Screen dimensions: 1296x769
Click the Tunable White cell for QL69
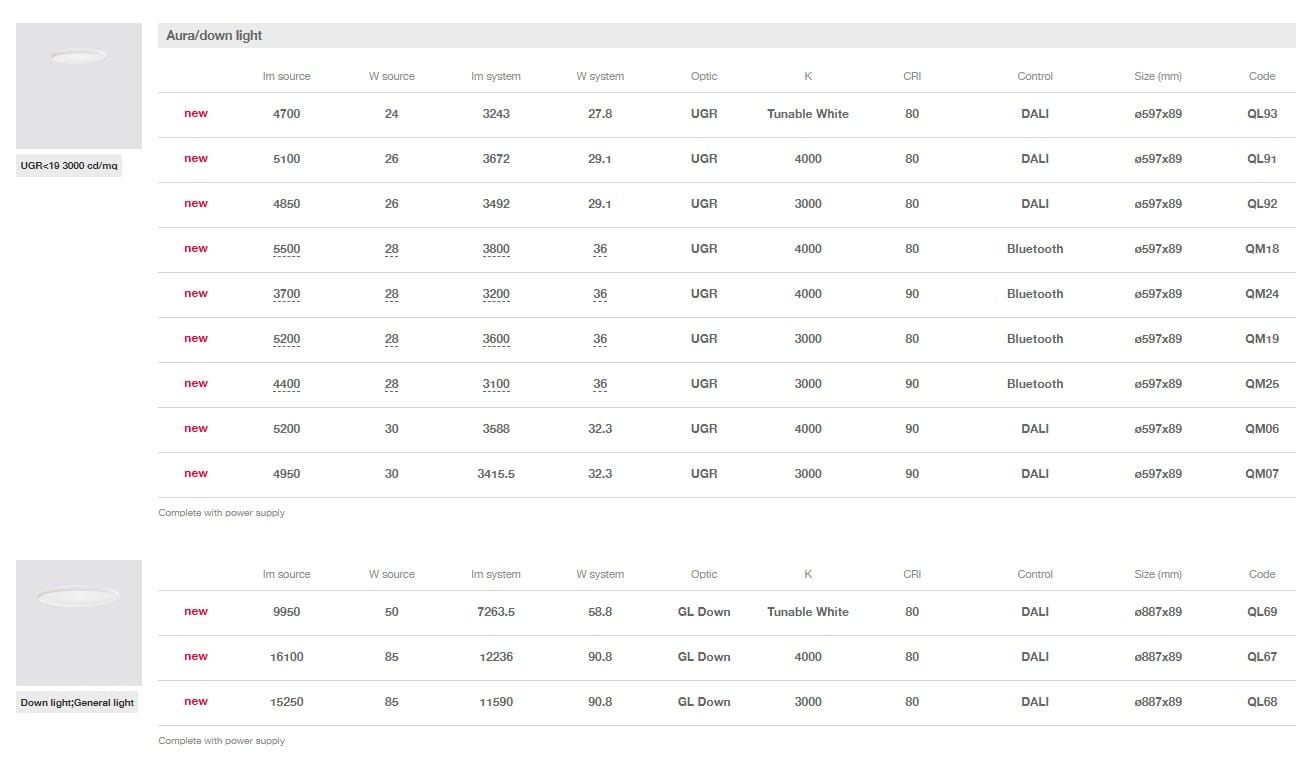pos(807,612)
